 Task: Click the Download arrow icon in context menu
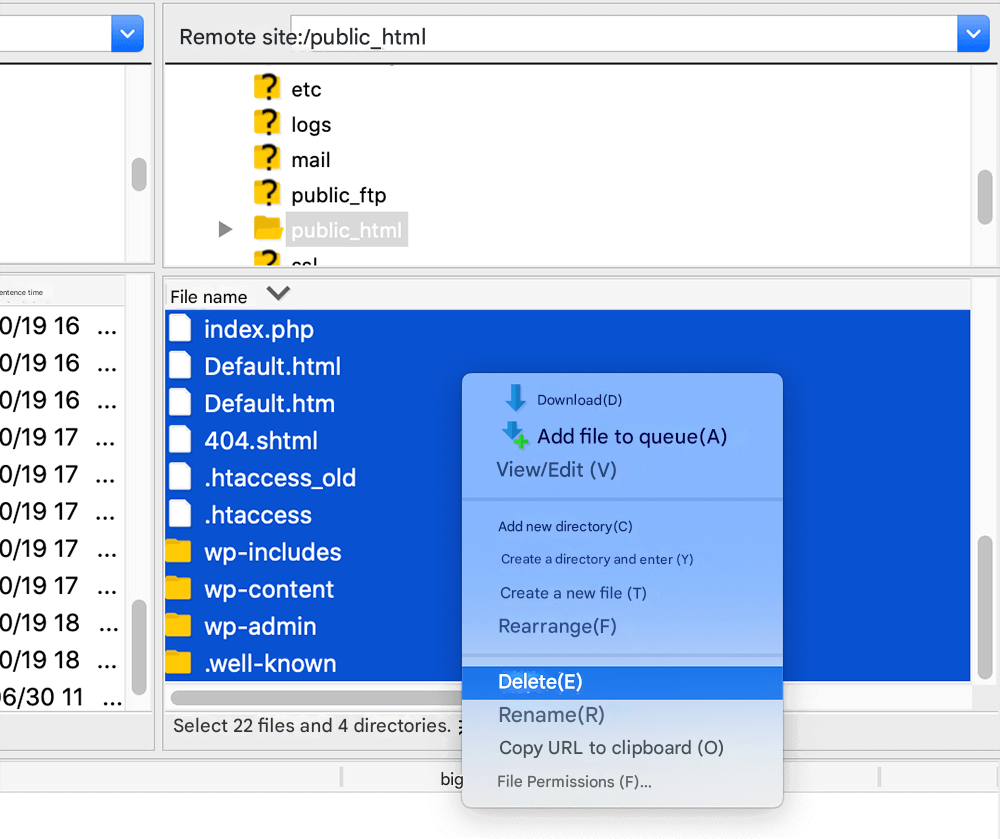pos(515,399)
